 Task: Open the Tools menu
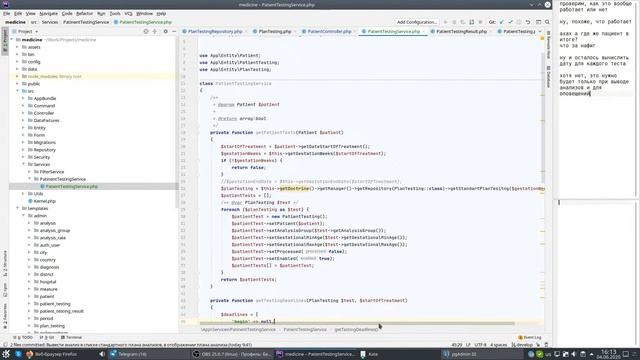click(x=115, y=13)
